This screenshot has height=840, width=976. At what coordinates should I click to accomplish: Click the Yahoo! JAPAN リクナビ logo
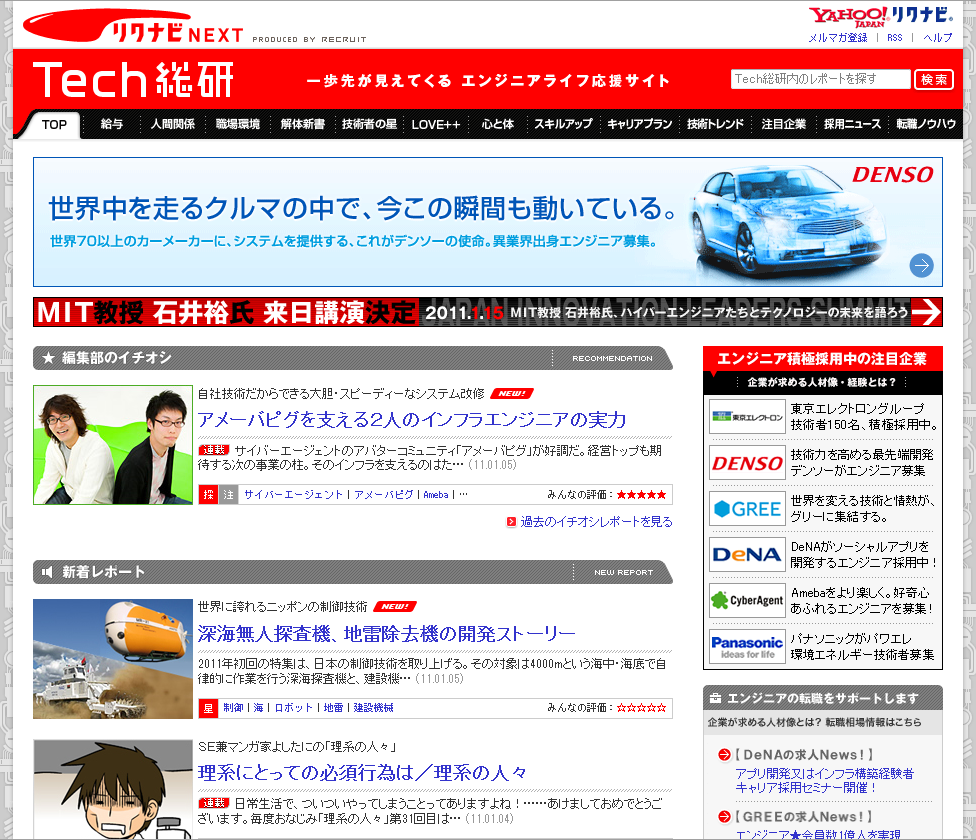(880, 17)
